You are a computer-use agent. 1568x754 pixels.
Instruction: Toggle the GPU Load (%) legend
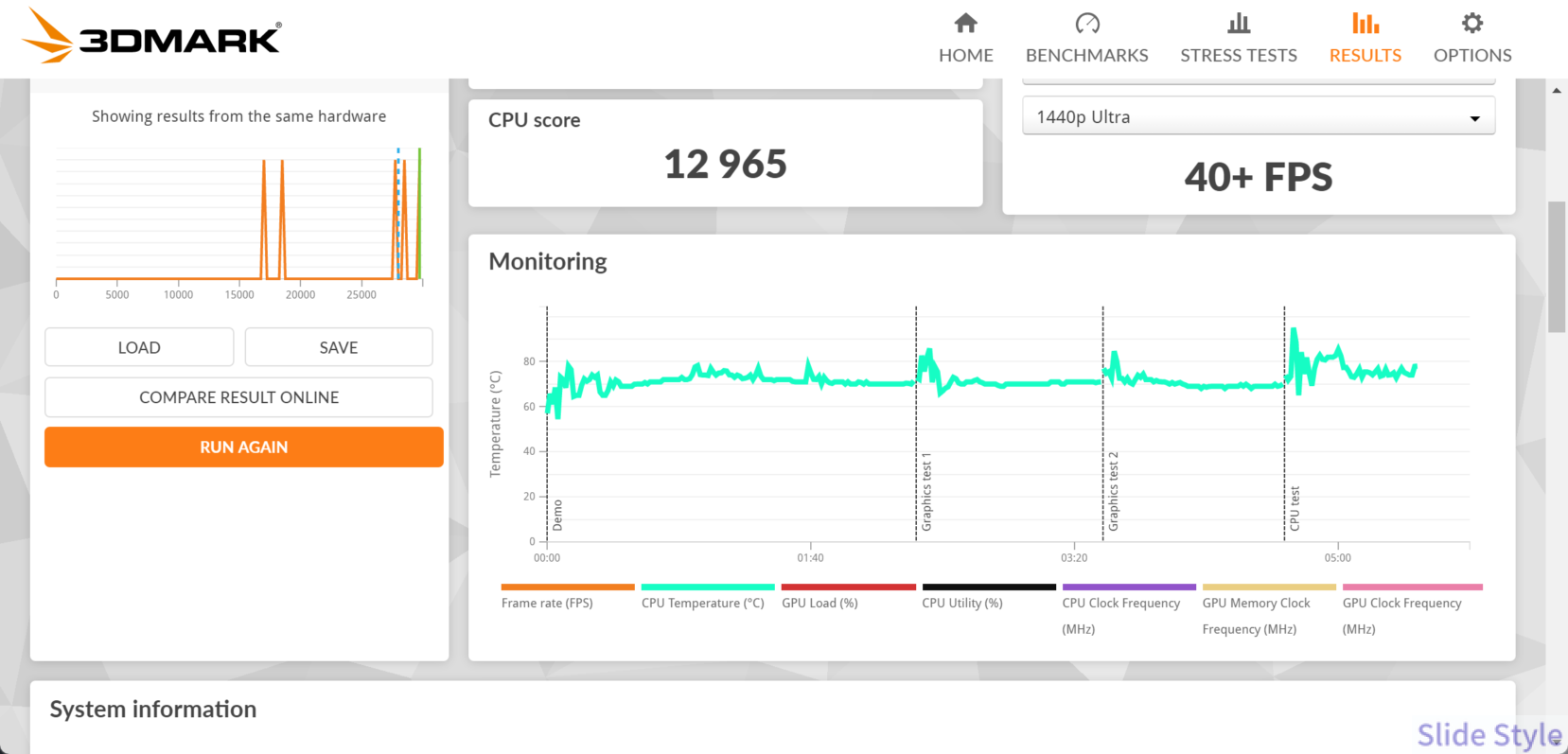click(x=819, y=603)
